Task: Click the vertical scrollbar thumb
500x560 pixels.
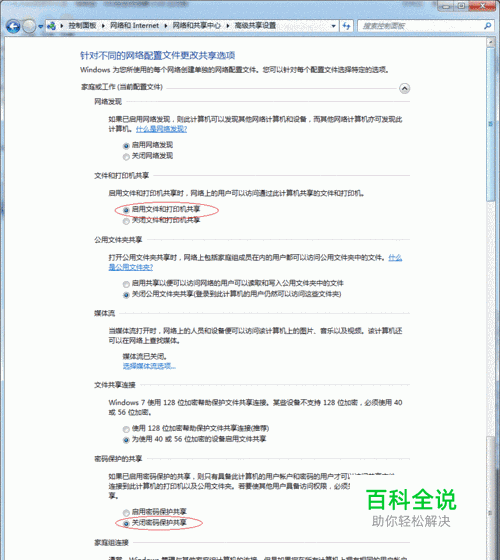Action: 490,124
